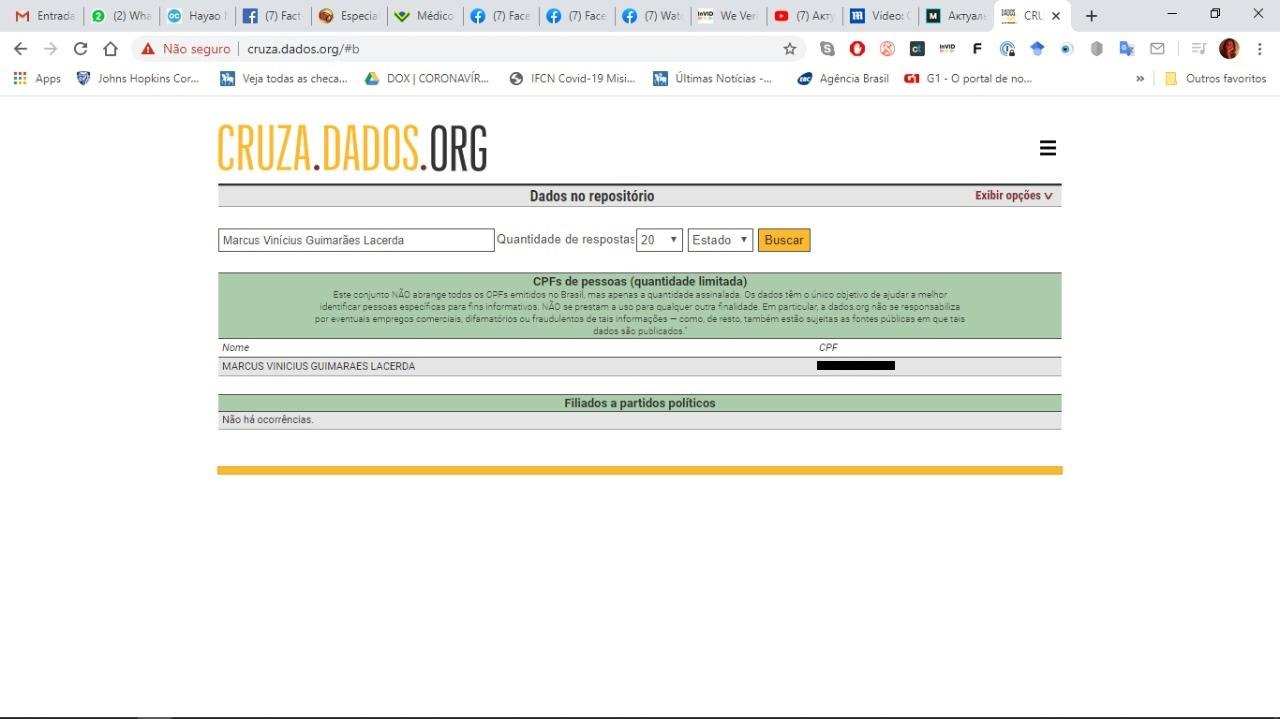1280x719 pixels.
Task: Open the dark teal 'ci' extension icon
Action: [917, 48]
